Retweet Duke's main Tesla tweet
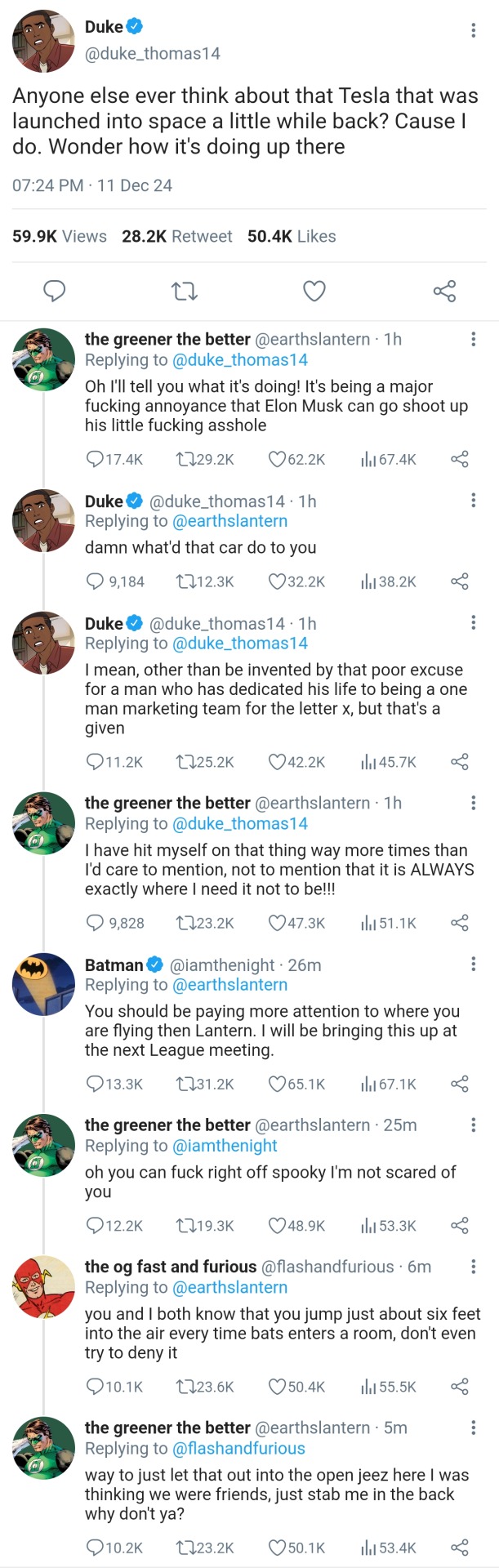The height and width of the screenshot is (1568, 499). click(185, 291)
